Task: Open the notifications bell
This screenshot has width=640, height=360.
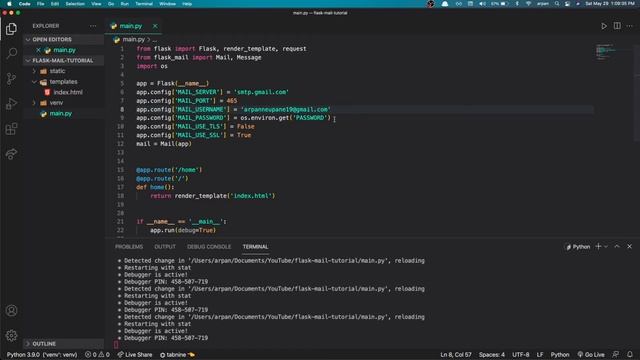Action: (630, 355)
